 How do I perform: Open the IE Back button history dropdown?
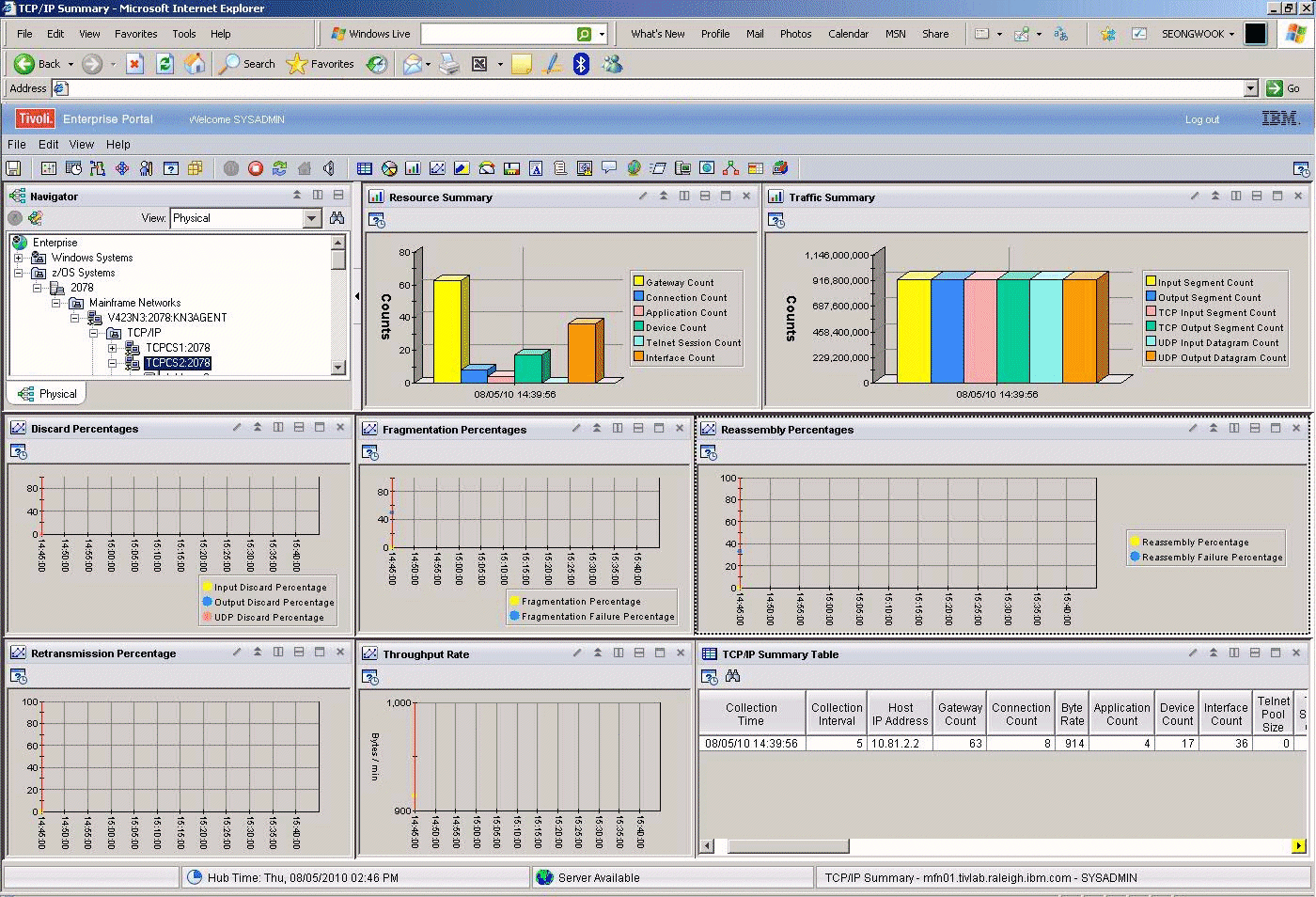(x=70, y=64)
